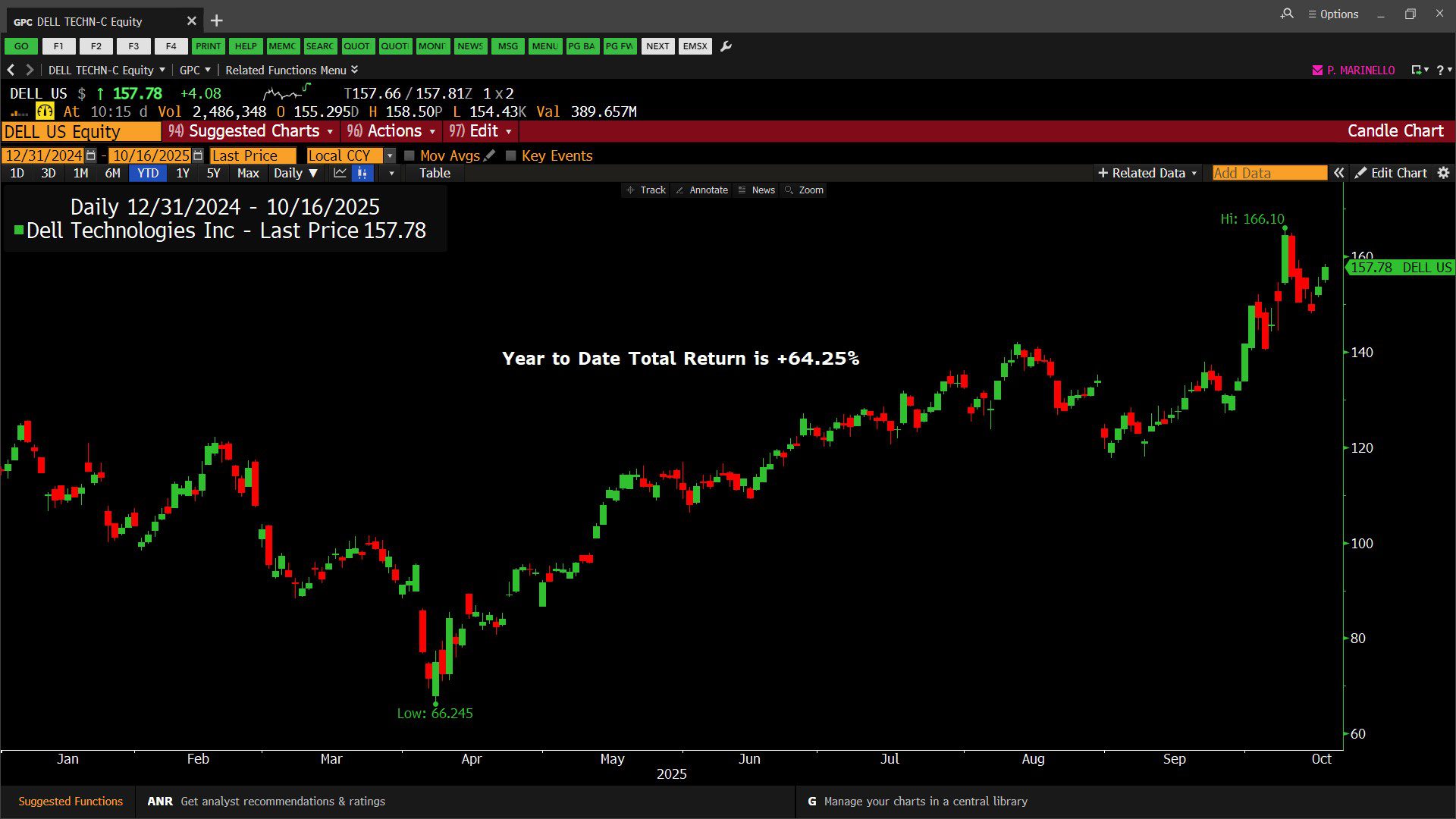1456x819 pixels.
Task: Open chart settings gear icon
Action: click(1443, 173)
